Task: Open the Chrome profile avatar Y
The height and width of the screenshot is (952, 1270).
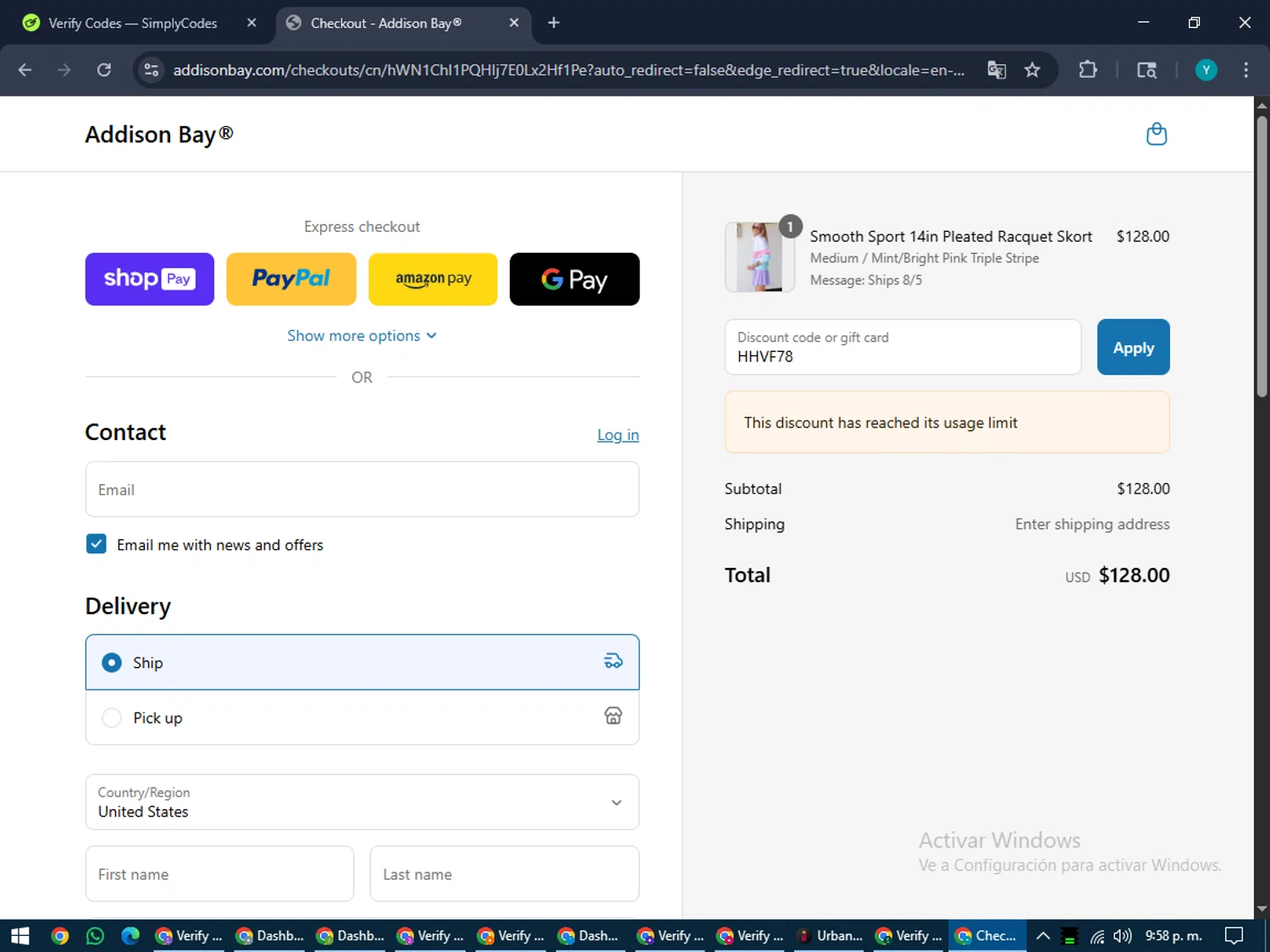Action: pyautogui.click(x=1206, y=70)
